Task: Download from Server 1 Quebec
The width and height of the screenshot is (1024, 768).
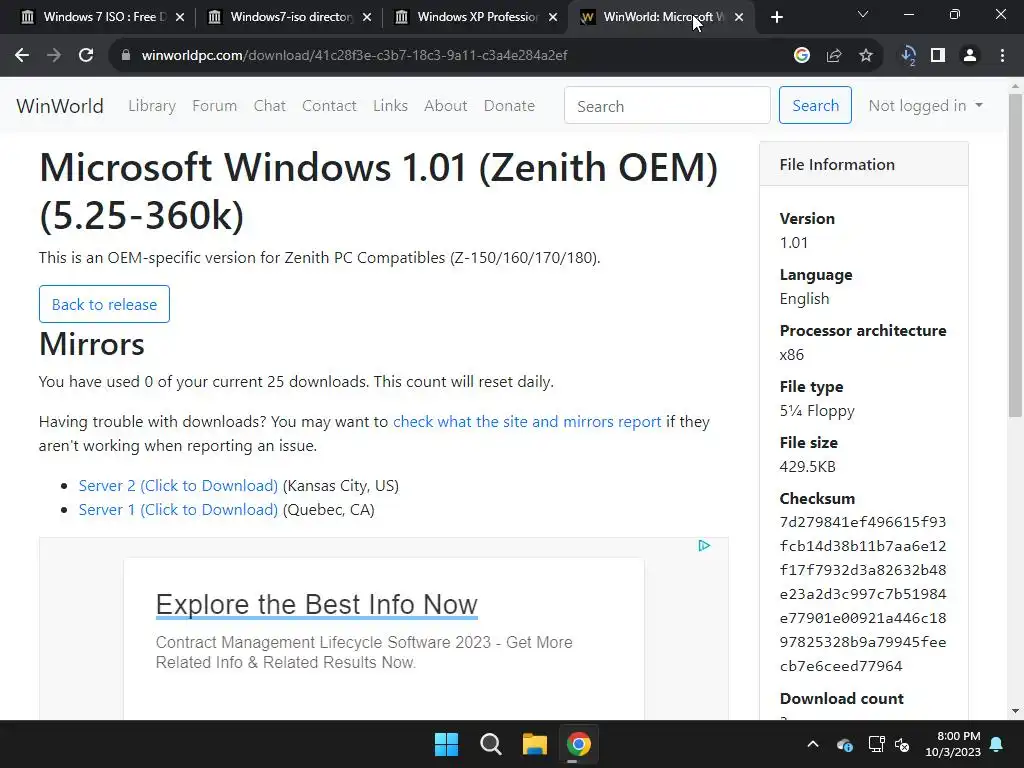Action: [178, 510]
